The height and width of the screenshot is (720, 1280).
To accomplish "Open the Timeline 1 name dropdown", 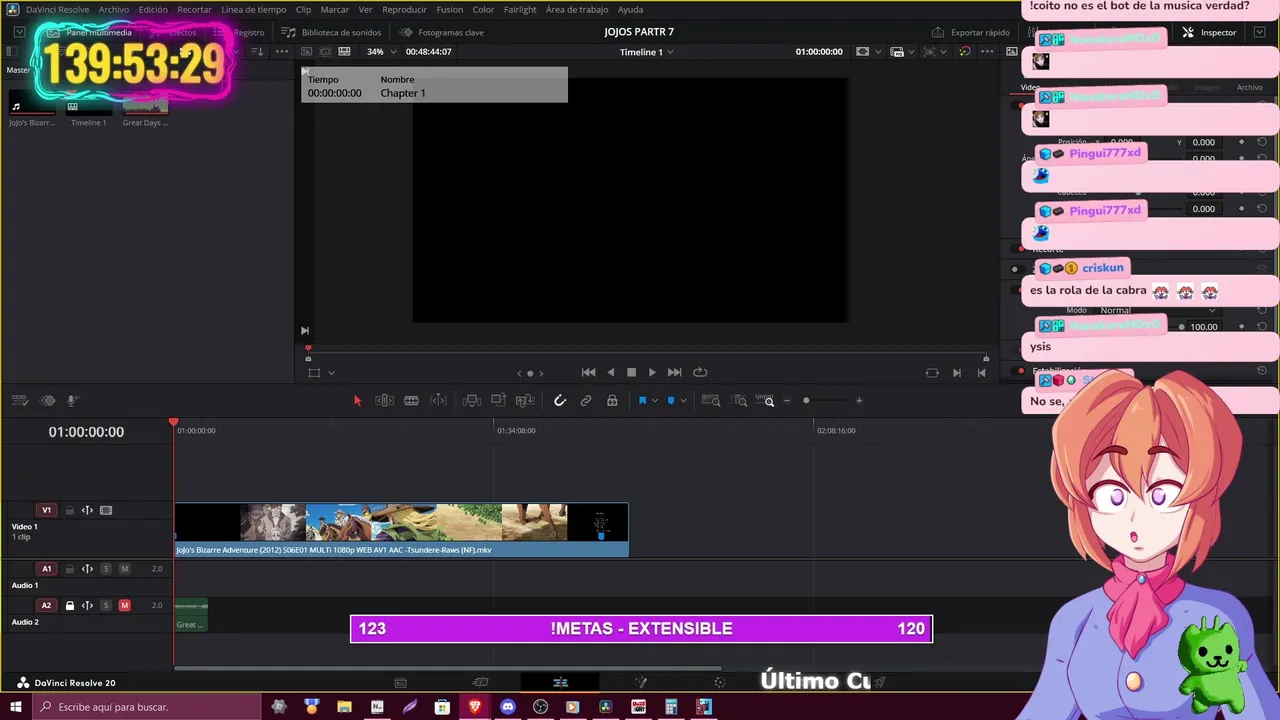I will point(647,51).
